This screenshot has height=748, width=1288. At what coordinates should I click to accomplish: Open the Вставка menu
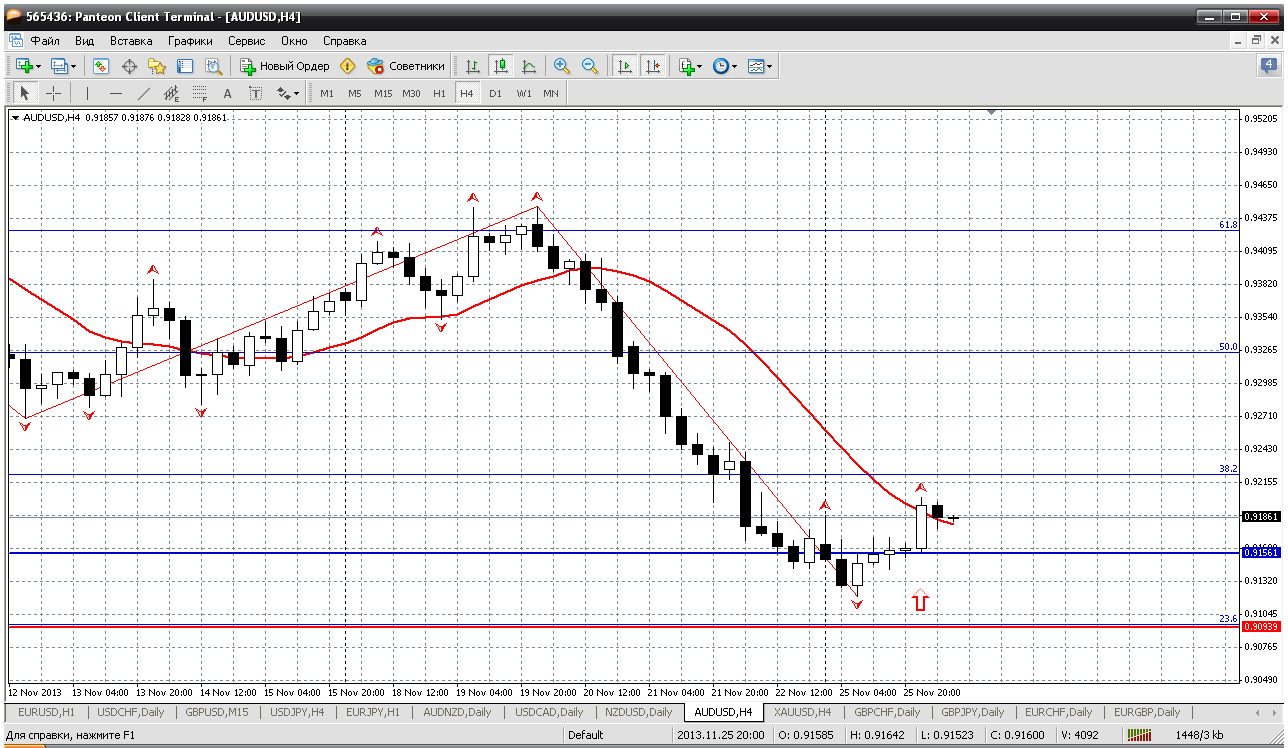point(131,41)
